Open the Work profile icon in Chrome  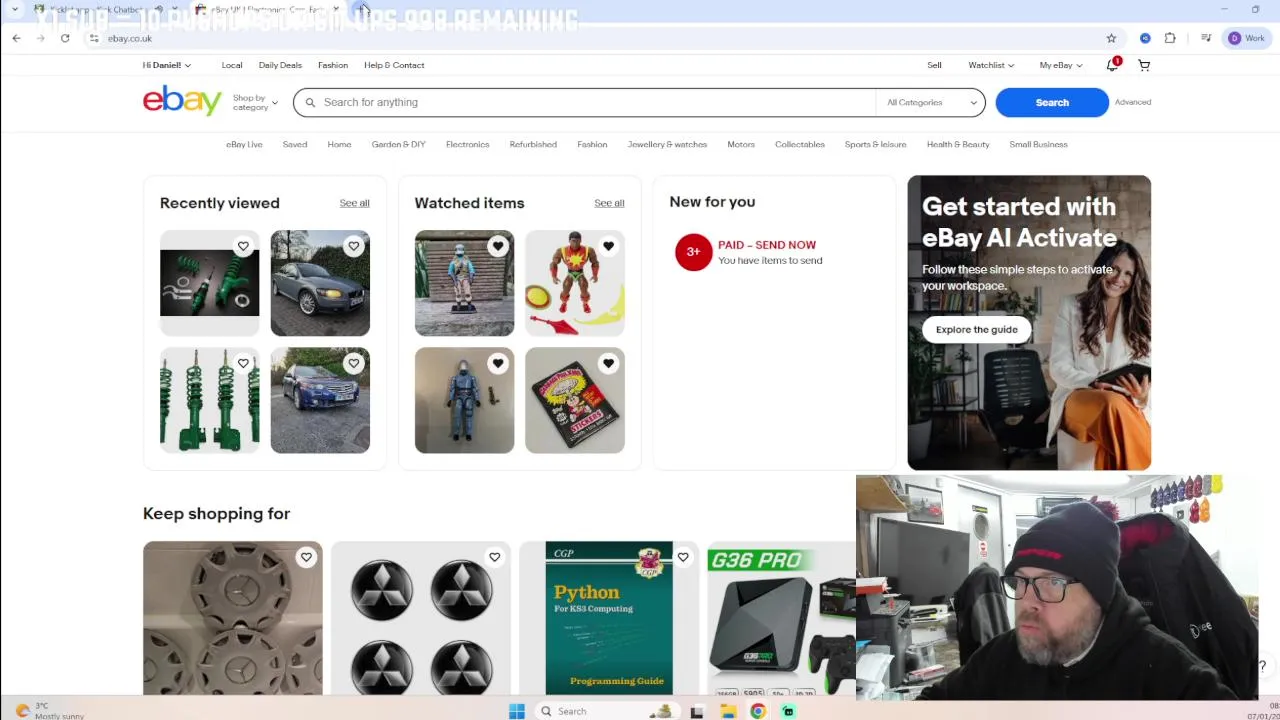tap(1247, 38)
